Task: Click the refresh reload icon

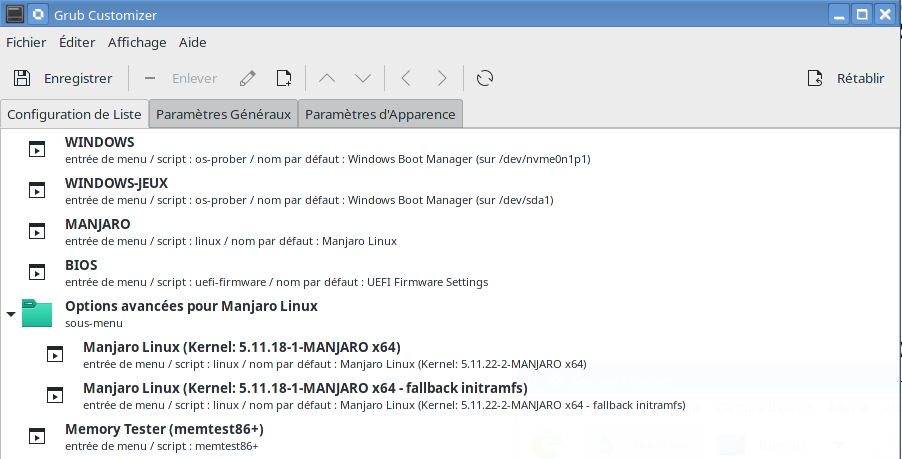Action: point(485,78)
